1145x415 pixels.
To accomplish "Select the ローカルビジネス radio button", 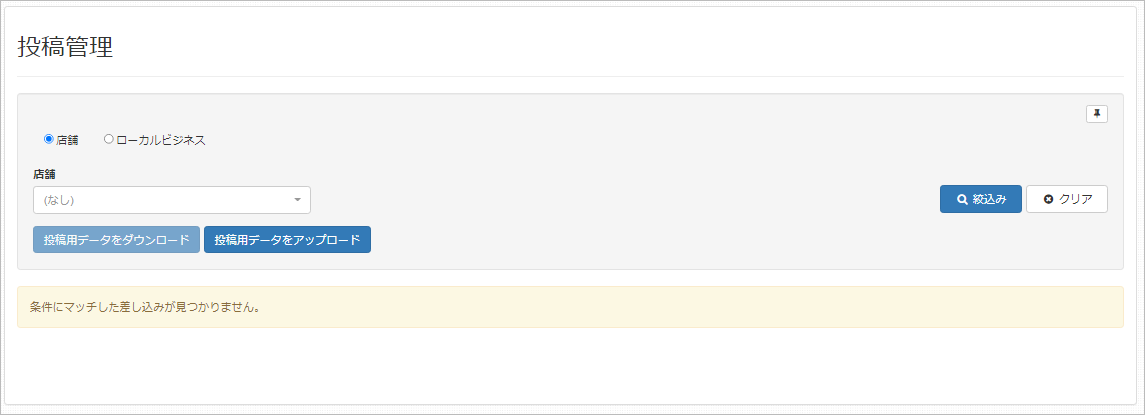I will [109, 139].
